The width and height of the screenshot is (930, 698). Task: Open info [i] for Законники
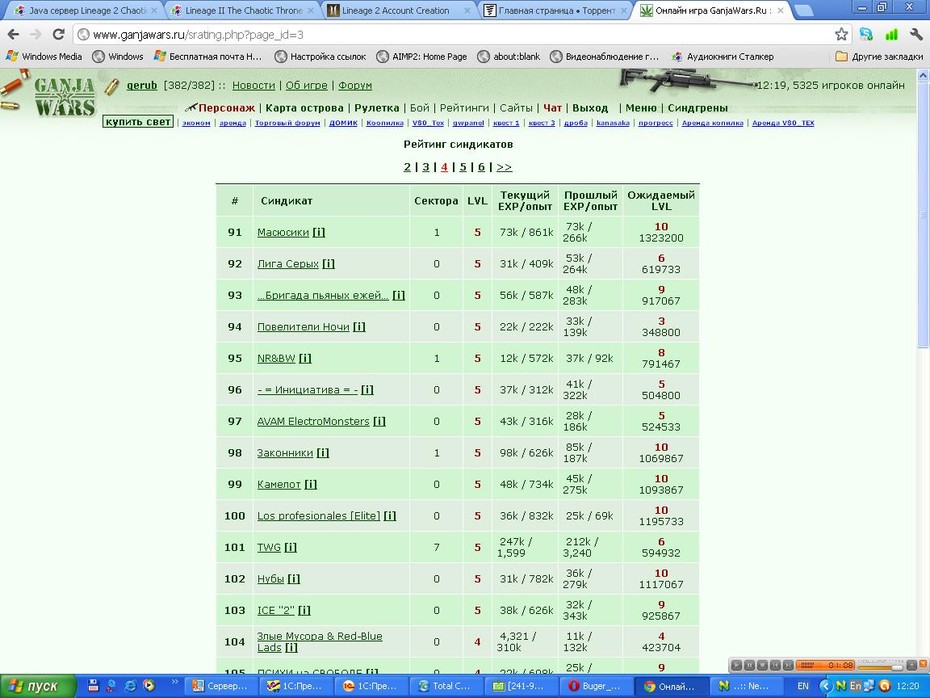coord(323,452)
